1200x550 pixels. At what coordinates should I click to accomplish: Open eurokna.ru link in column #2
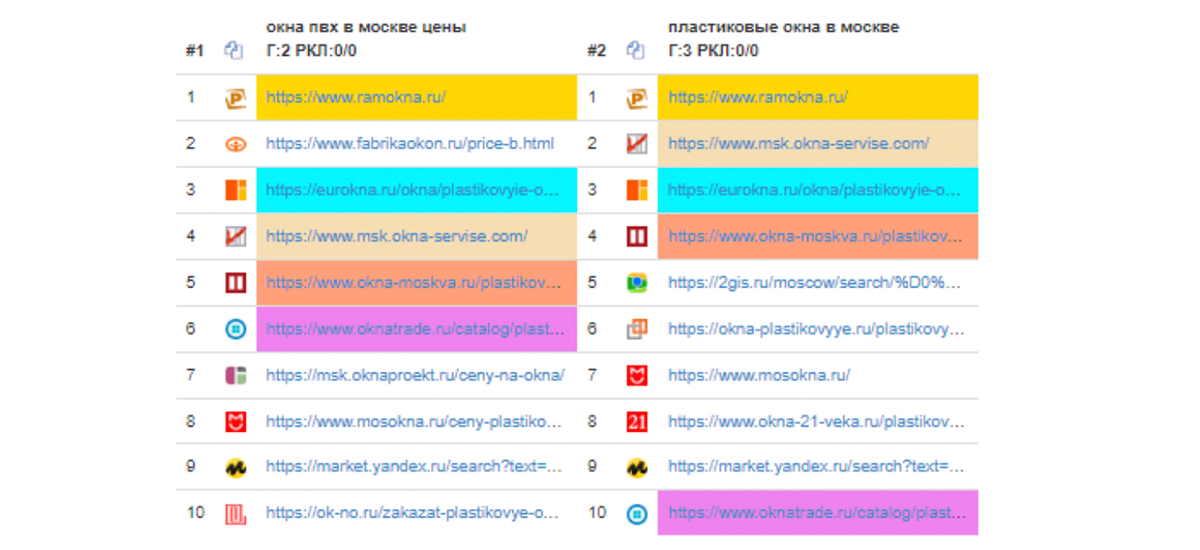coord(815,189)
